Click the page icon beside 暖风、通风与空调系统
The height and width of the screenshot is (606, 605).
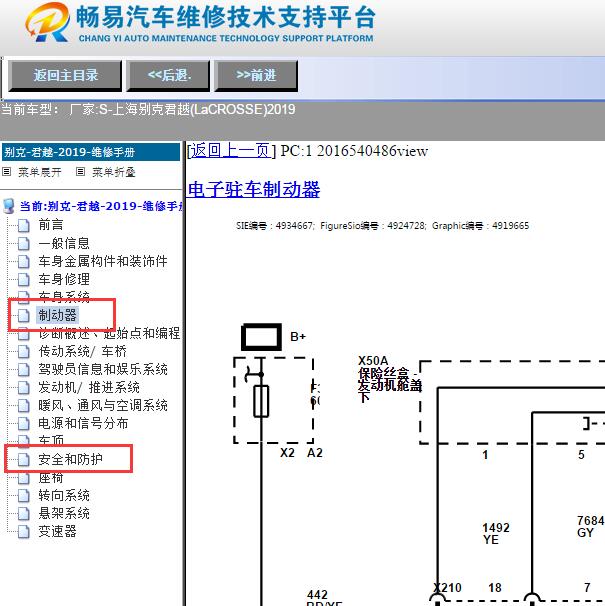[24, 405]
